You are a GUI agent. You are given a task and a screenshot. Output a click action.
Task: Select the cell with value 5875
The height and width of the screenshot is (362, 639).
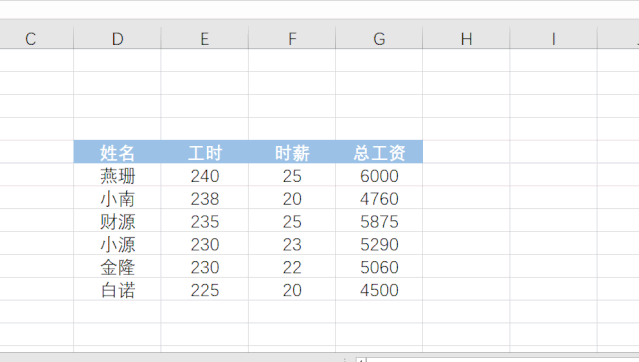coord(379,221)
